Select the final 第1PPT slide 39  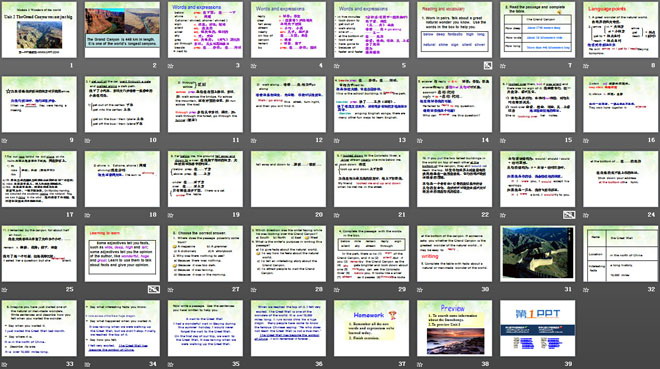tap(538, 328)
